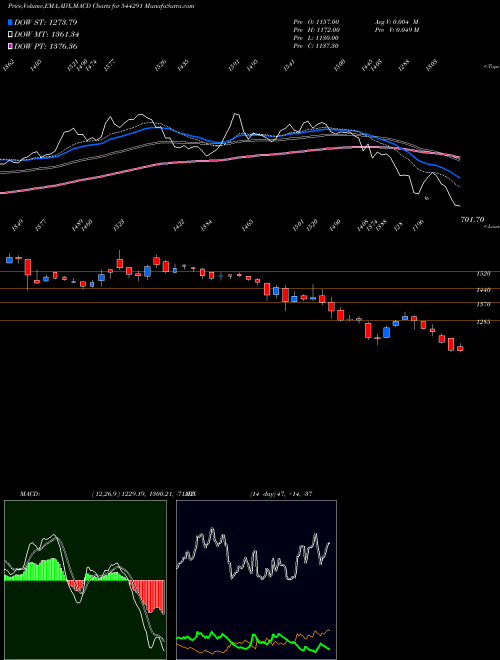This screenshot has width=500, height=660.
Task: Click the magenta DOW PT legend swatch
Action: (11, 47)
